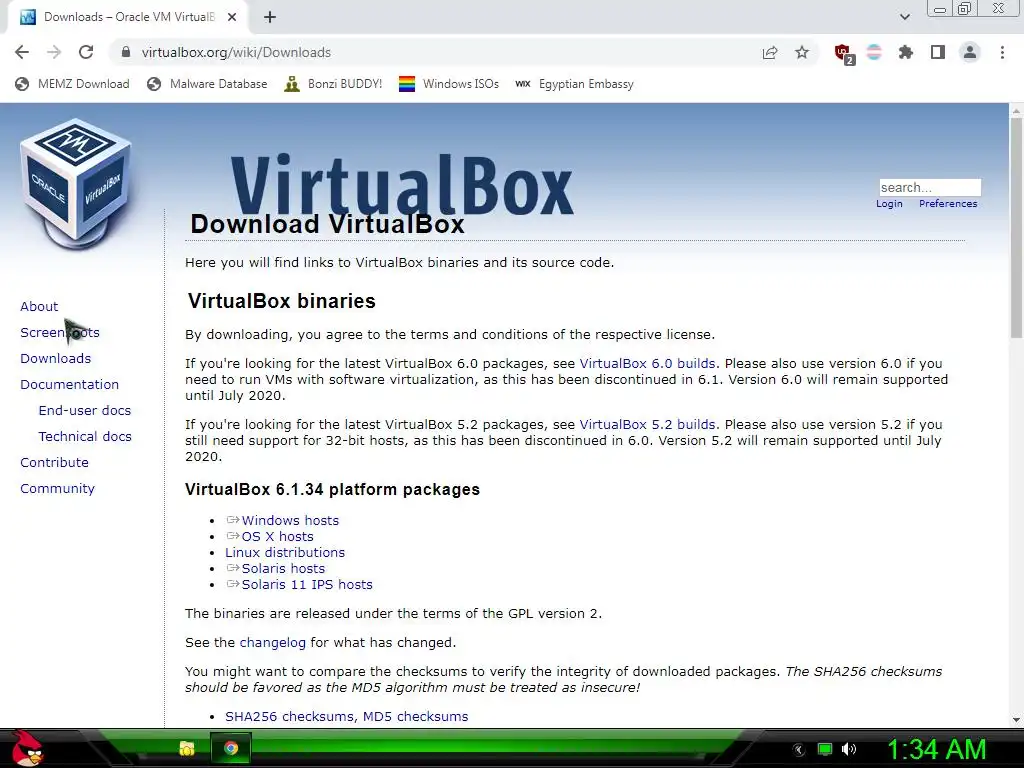
Task: Open the Angry Birds start menu button
Action: [27, 748]
